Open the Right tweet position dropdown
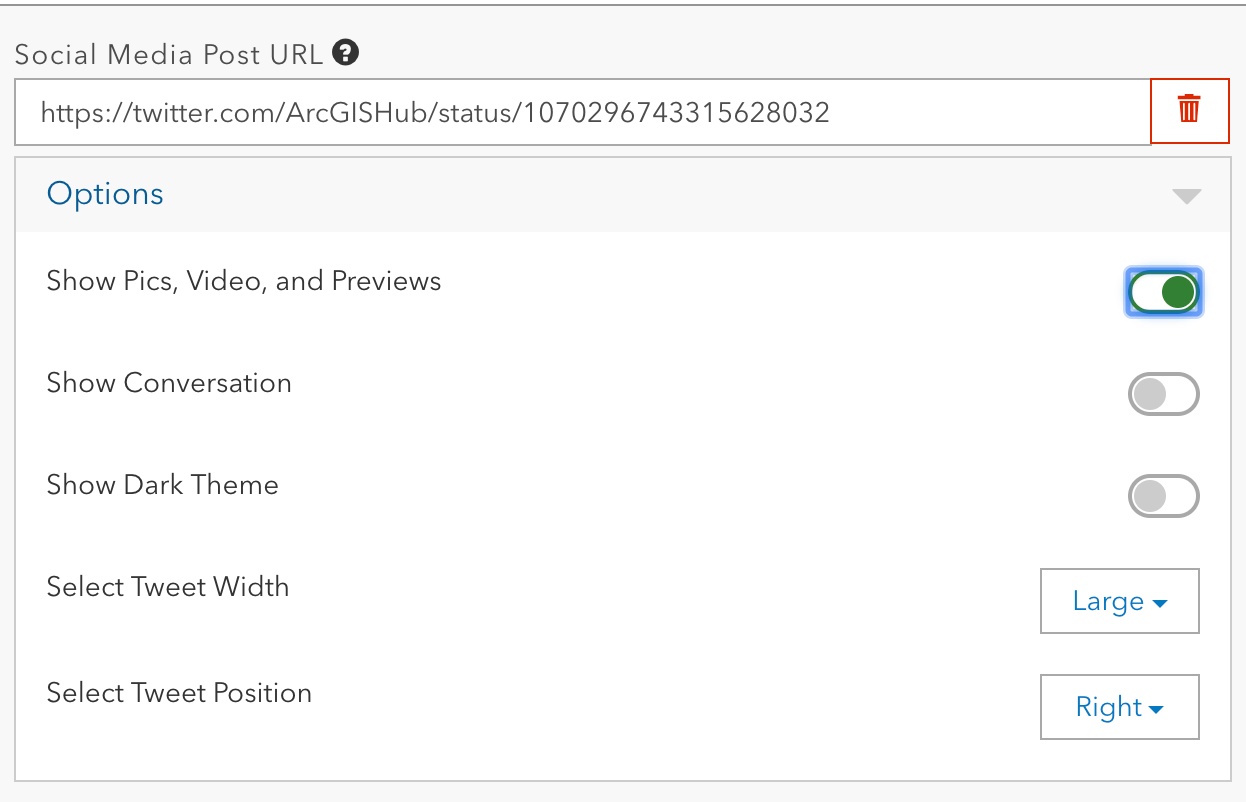The width and height of the screenshot is (1246, 802). point(1119,708)
